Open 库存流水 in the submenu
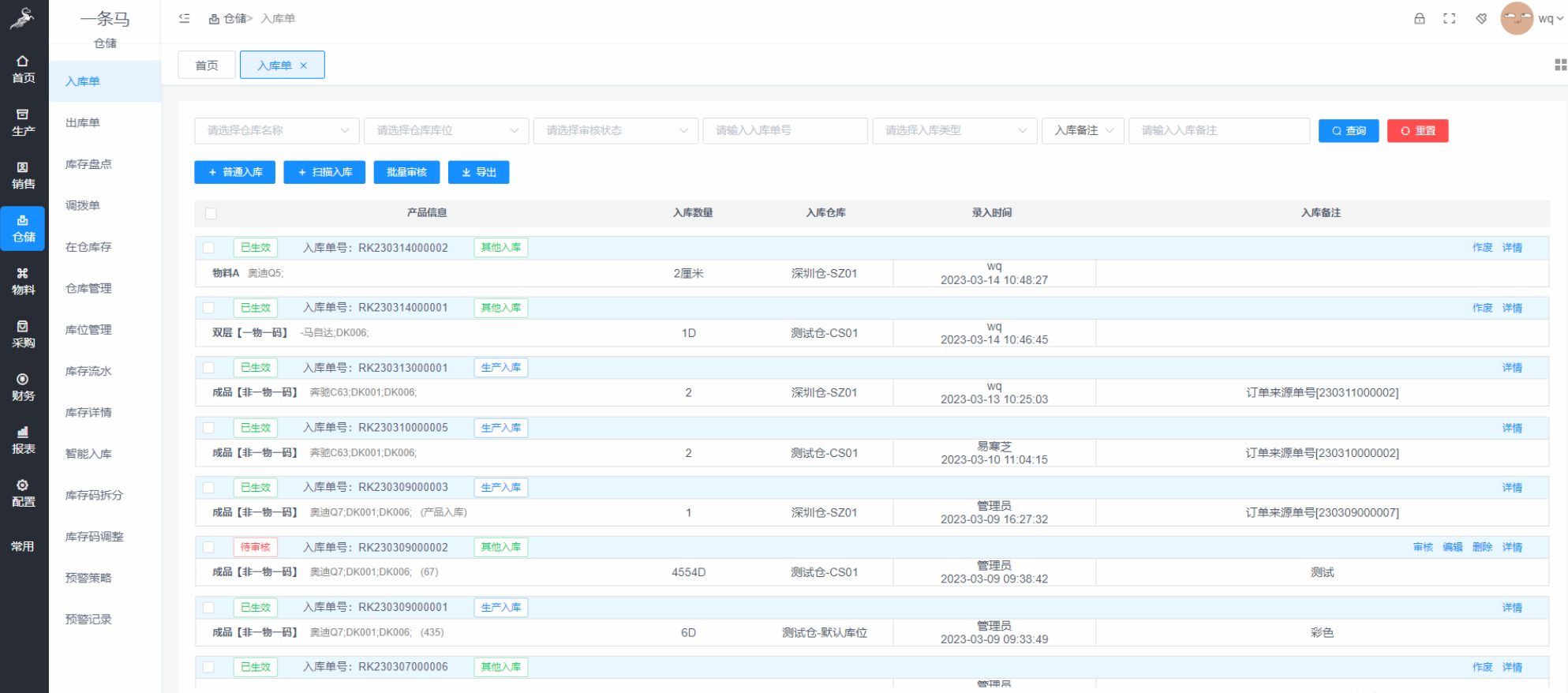 (x=88, y=371)
